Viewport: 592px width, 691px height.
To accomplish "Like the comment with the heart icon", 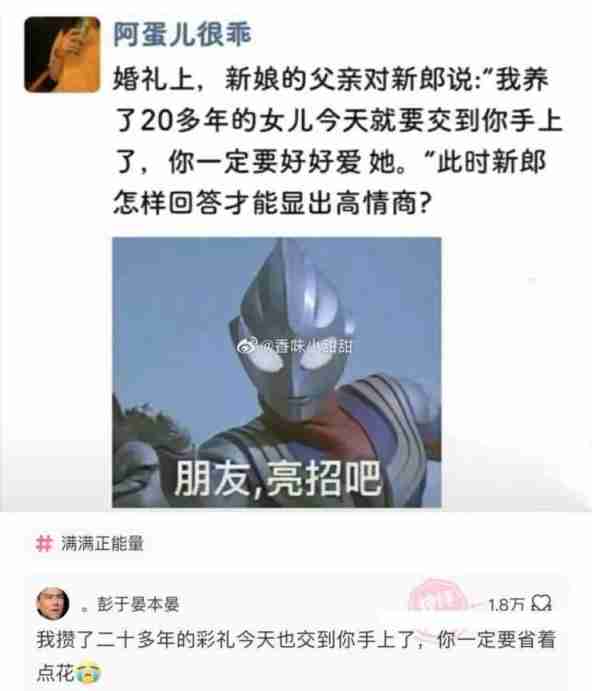I will (541, 603).
